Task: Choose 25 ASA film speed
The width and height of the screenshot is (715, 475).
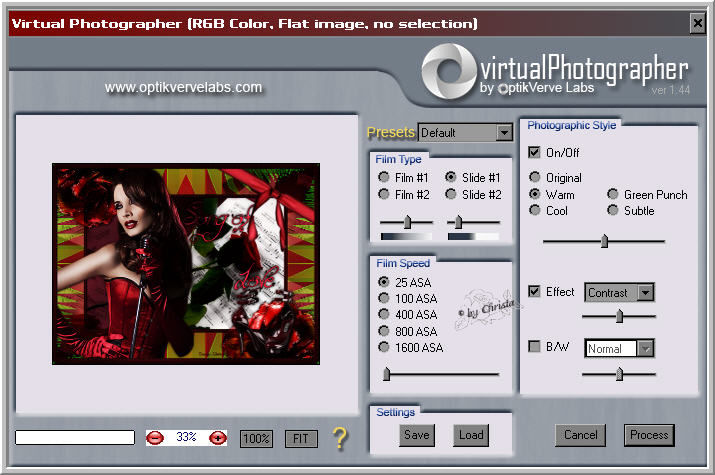Action: click(384, 282)
